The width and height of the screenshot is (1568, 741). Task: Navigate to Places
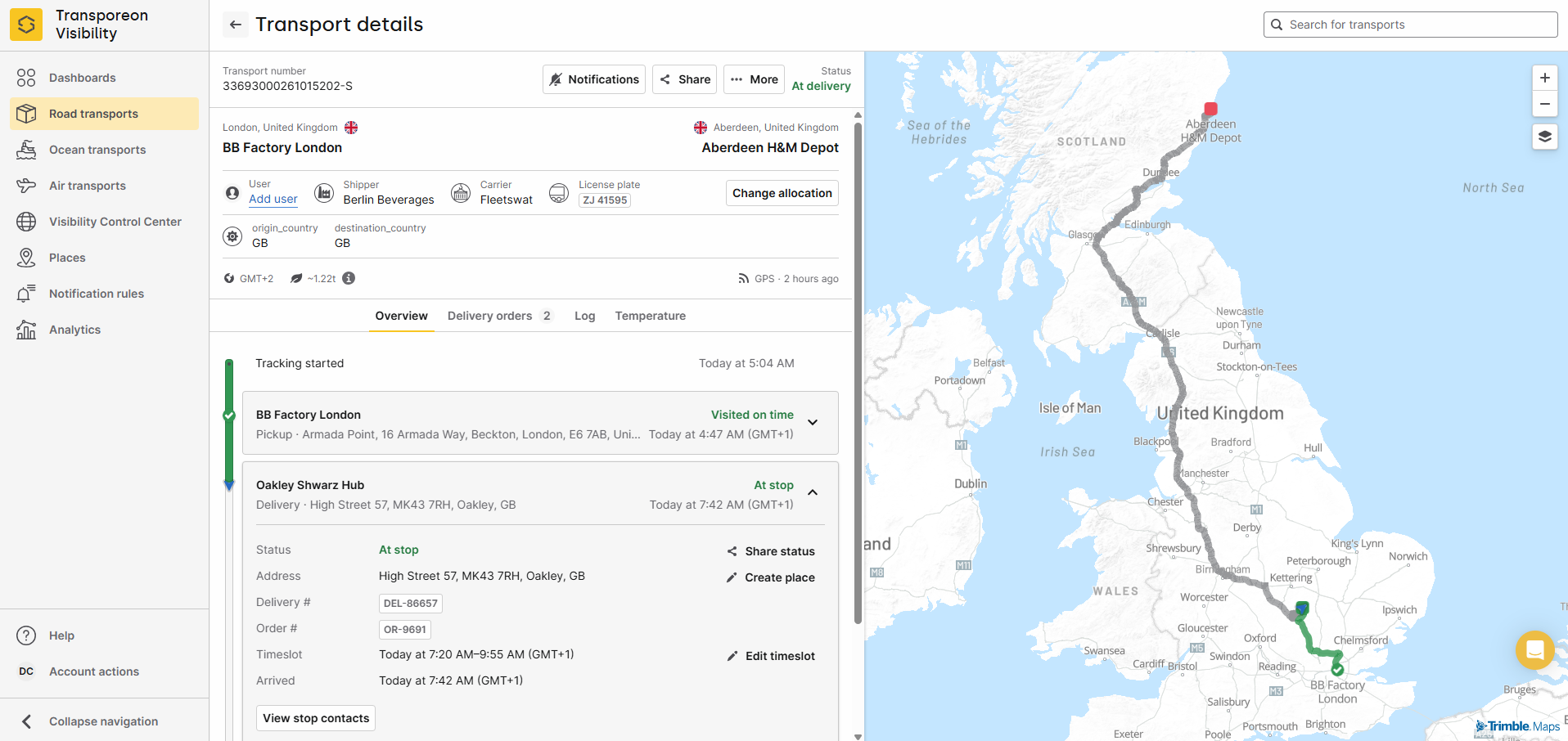click(x=104, y=258)
